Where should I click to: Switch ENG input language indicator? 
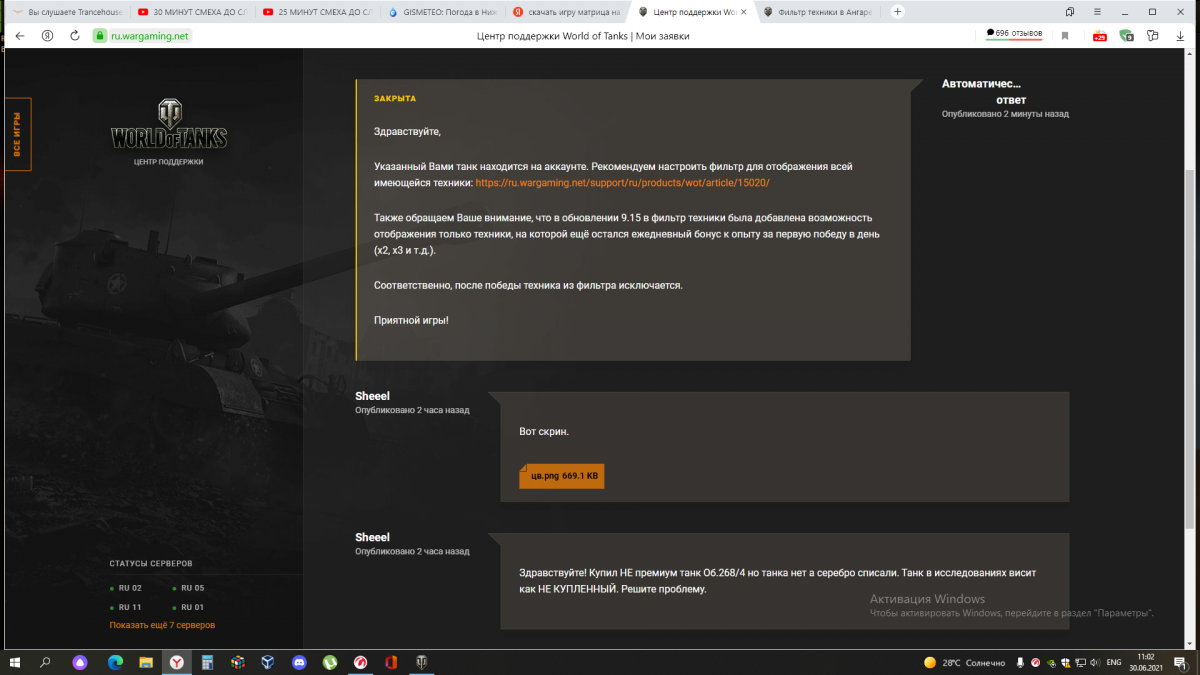tap(1113, 662)
